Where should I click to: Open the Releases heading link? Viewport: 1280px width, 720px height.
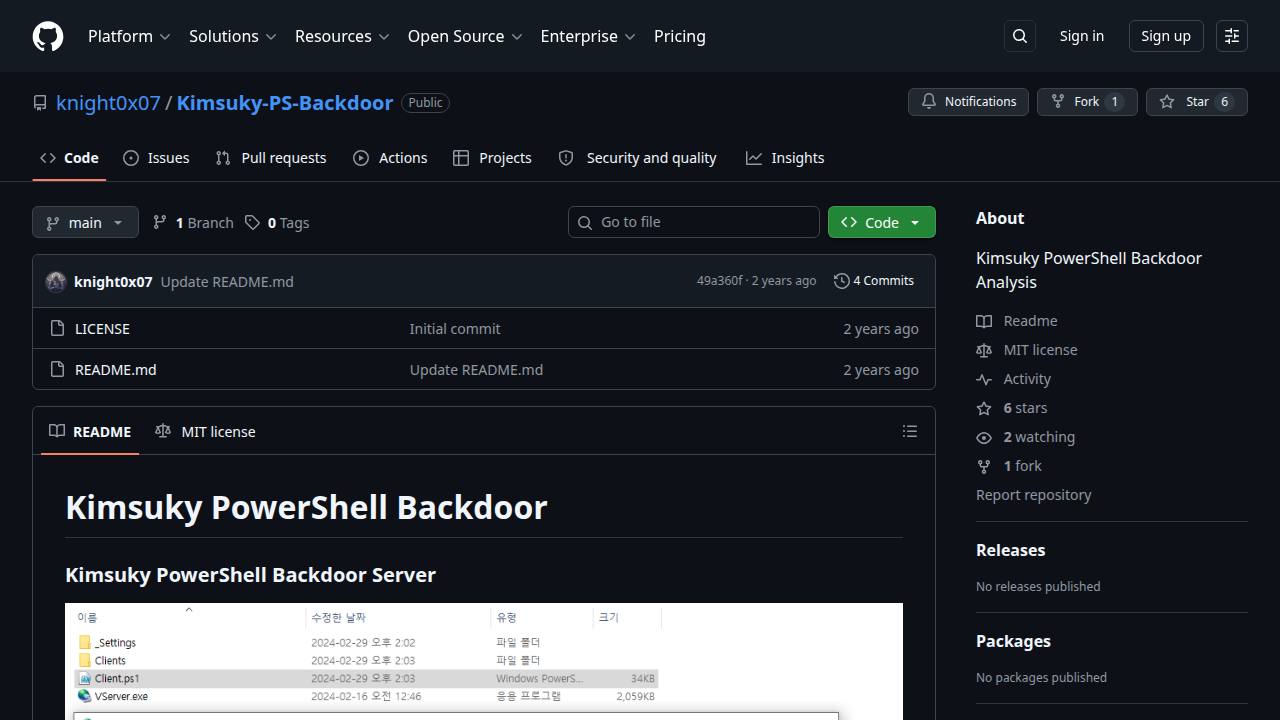[1010, 550]
